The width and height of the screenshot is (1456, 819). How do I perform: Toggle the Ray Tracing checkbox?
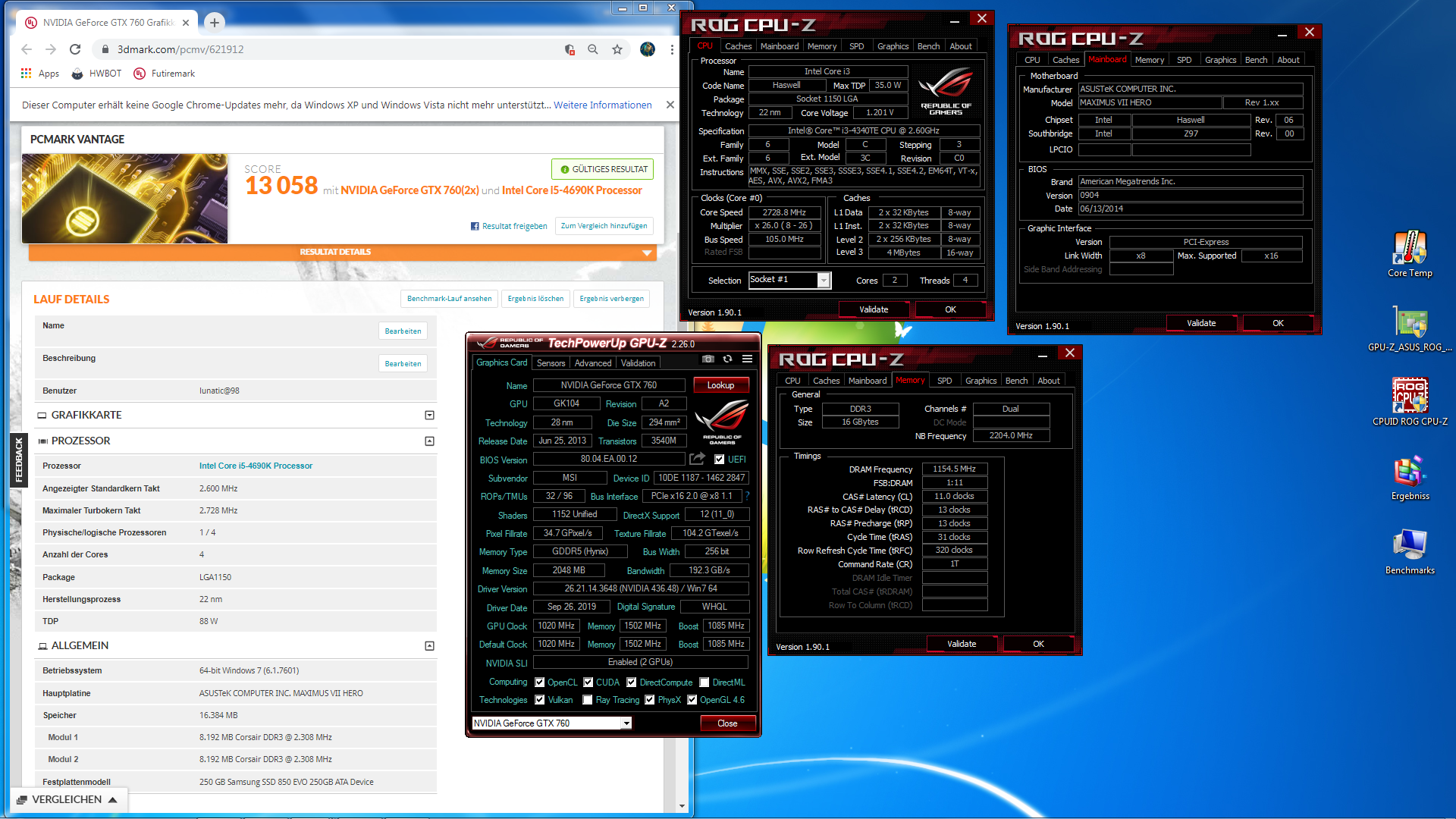point(587,699)
